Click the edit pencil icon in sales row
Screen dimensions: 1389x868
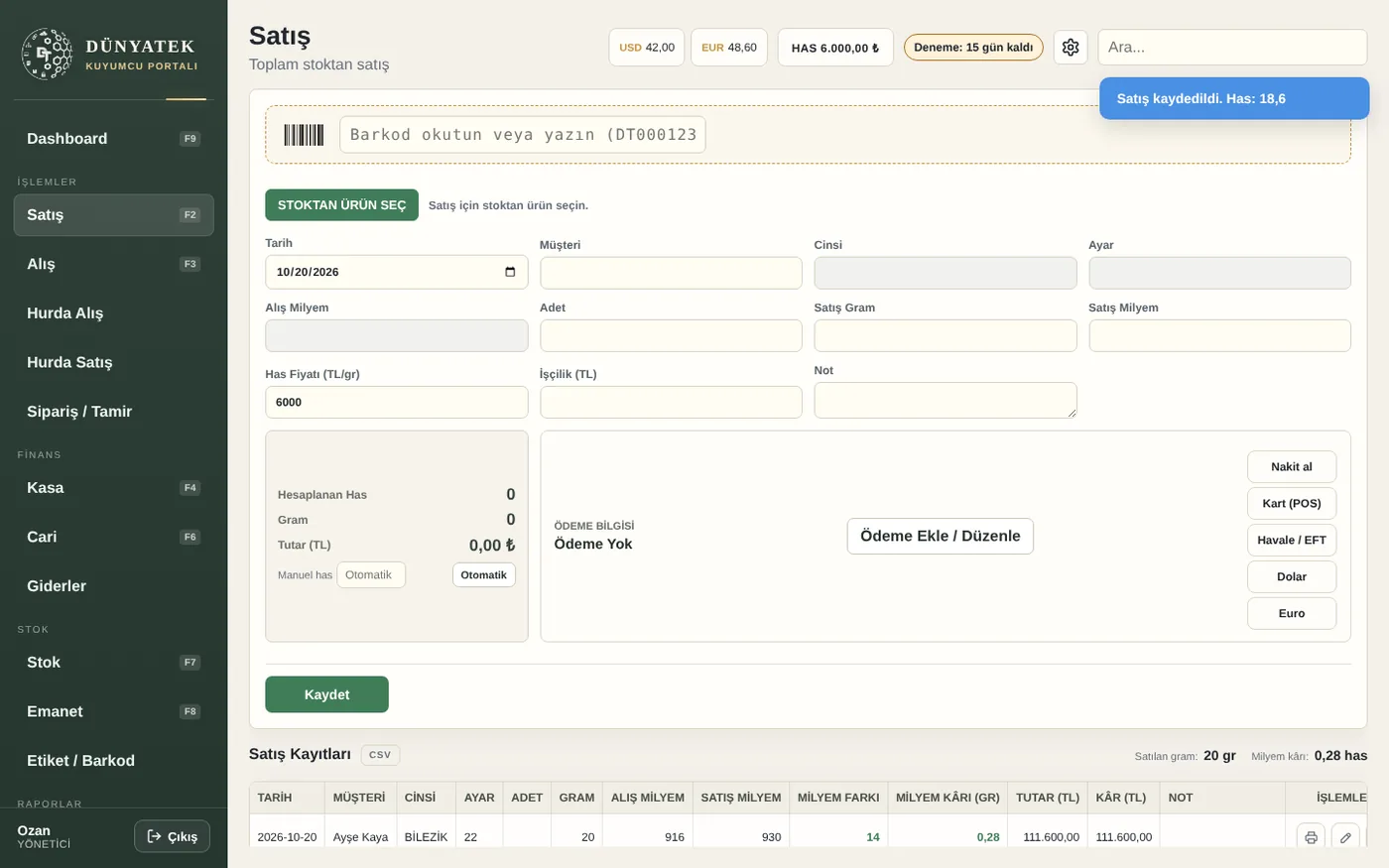tap(1345, 837)
